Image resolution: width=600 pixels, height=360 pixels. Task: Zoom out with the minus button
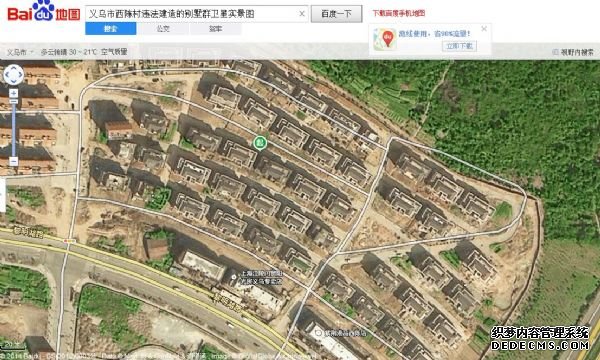pyautogui.click(x=13, y=161)
